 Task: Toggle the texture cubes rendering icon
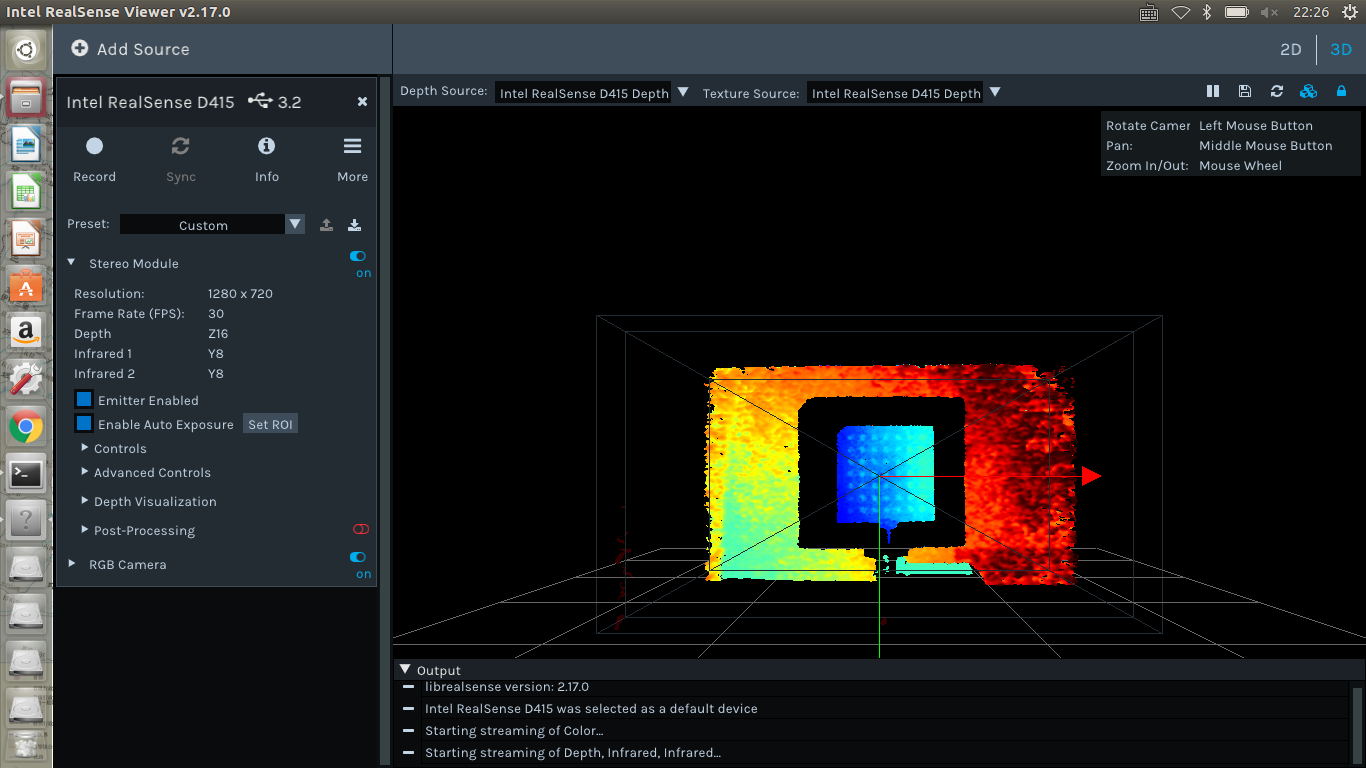(1309, 91)
